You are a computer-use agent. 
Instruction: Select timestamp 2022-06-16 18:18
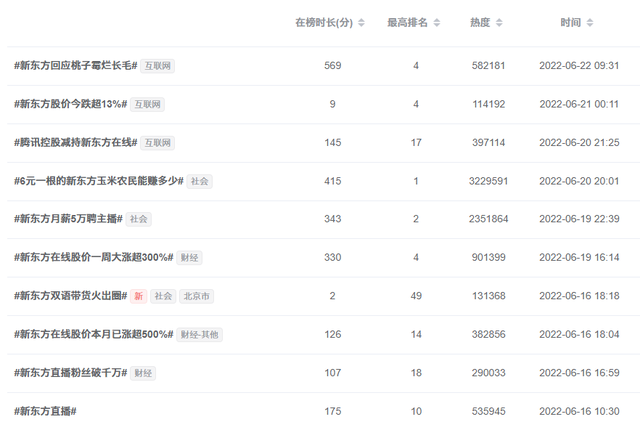tap(579, 296)
